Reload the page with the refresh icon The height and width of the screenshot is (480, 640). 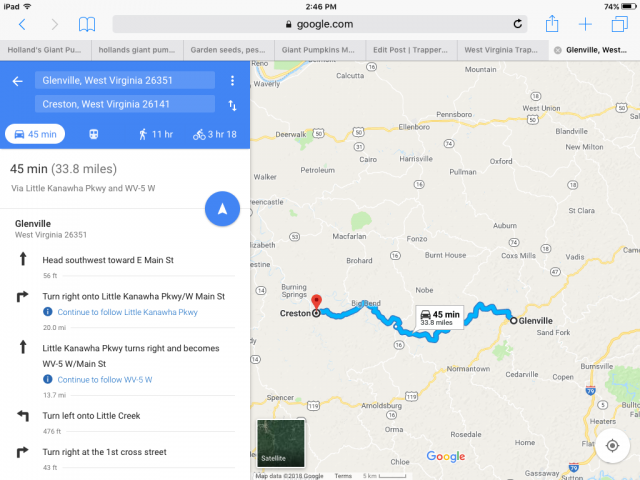tap(518, 24)
